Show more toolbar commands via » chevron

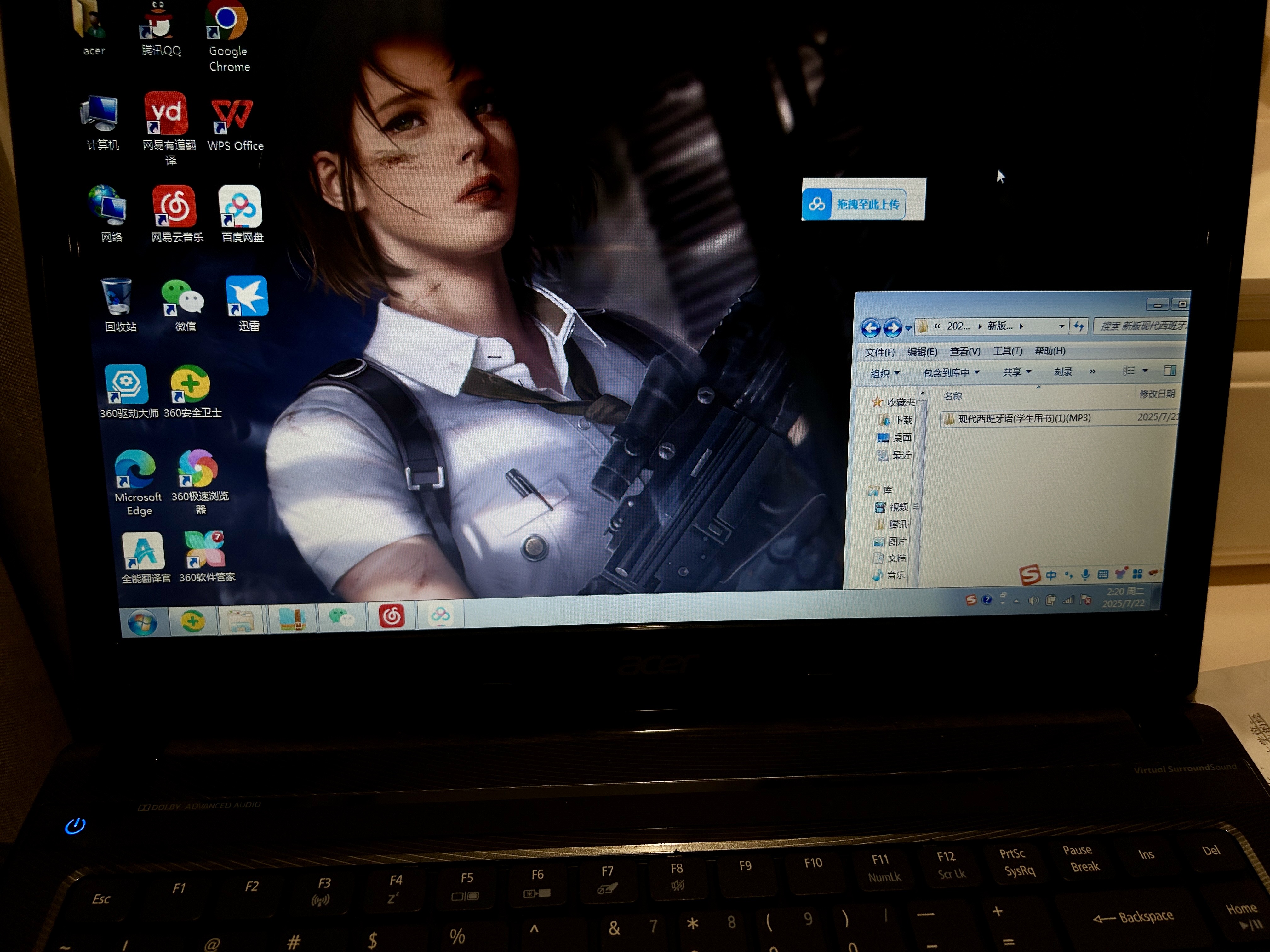coord(1092,371)
